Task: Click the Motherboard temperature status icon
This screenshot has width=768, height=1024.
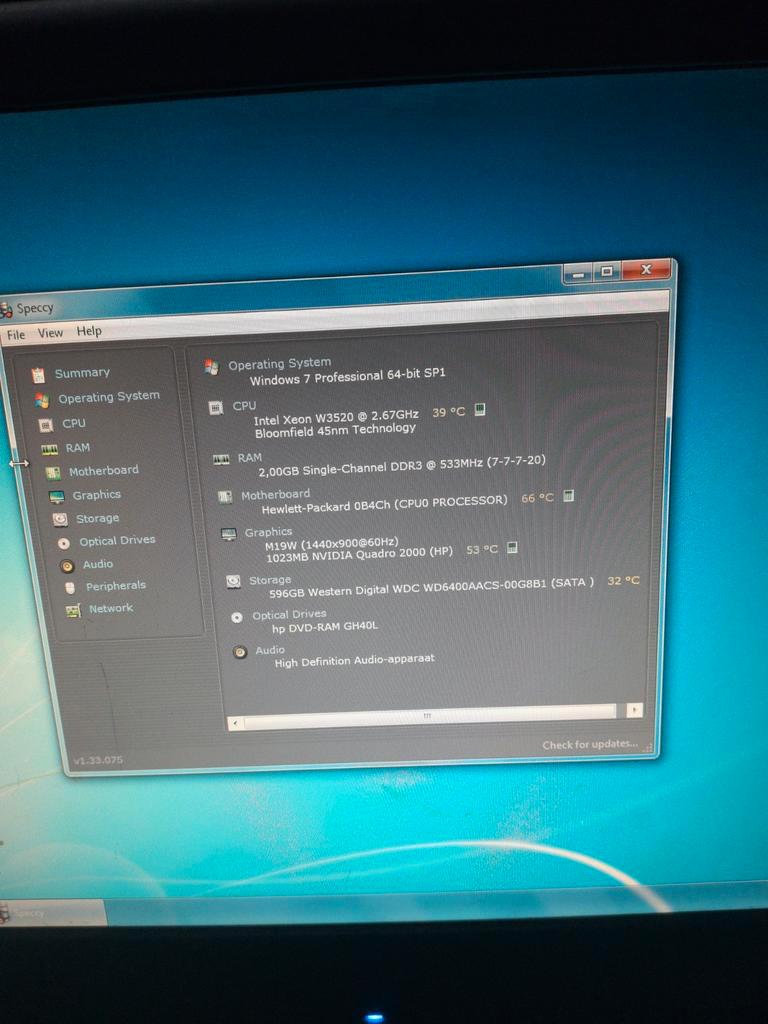Action: coord(568,496)
